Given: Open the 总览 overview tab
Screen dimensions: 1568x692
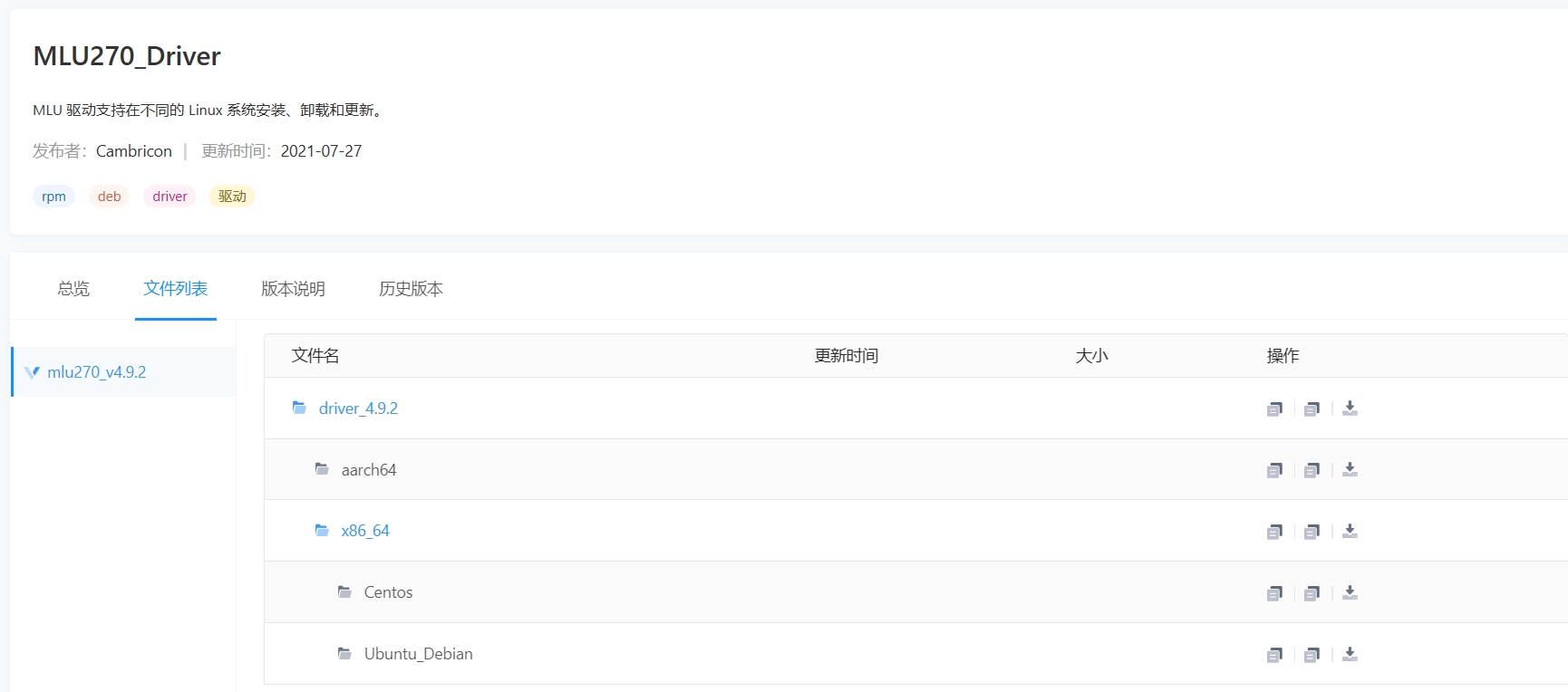Looking at the screenshot, I should pos(73,289).
